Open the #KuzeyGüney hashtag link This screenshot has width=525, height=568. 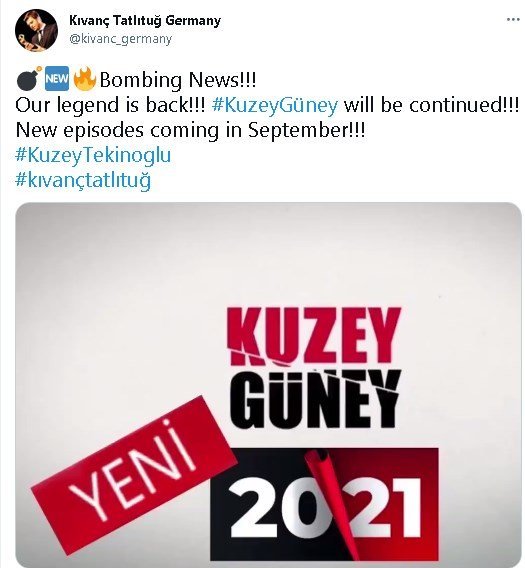pyautogui.click(x=275, y=105)
